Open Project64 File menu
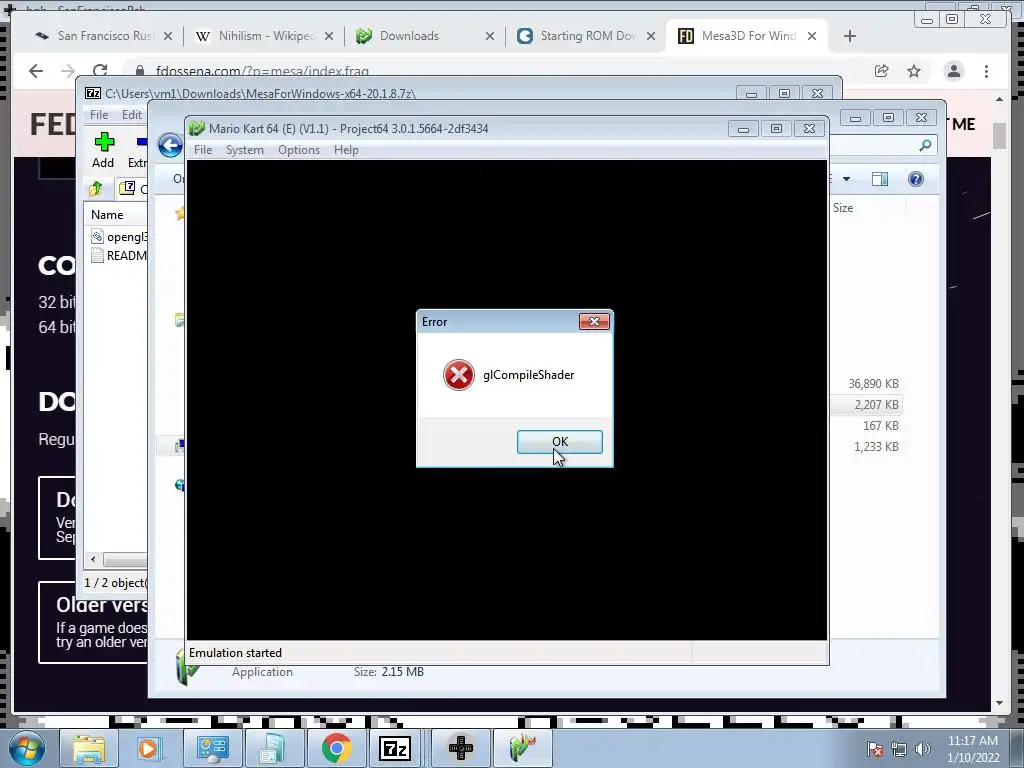 (x=202, y=150)
